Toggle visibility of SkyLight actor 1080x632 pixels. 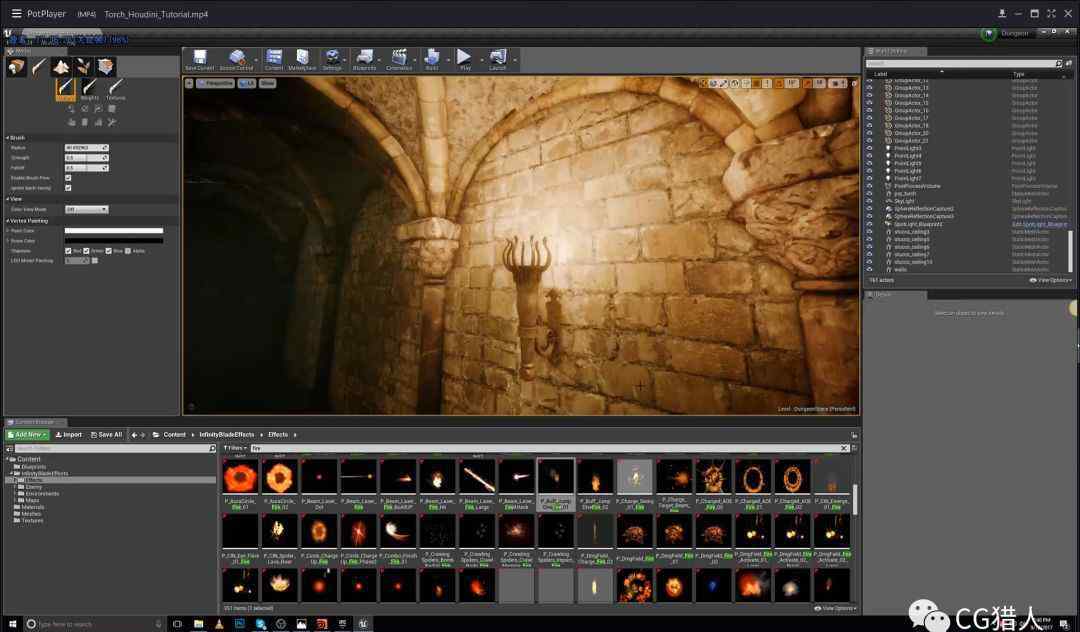[x=869, y=201]
